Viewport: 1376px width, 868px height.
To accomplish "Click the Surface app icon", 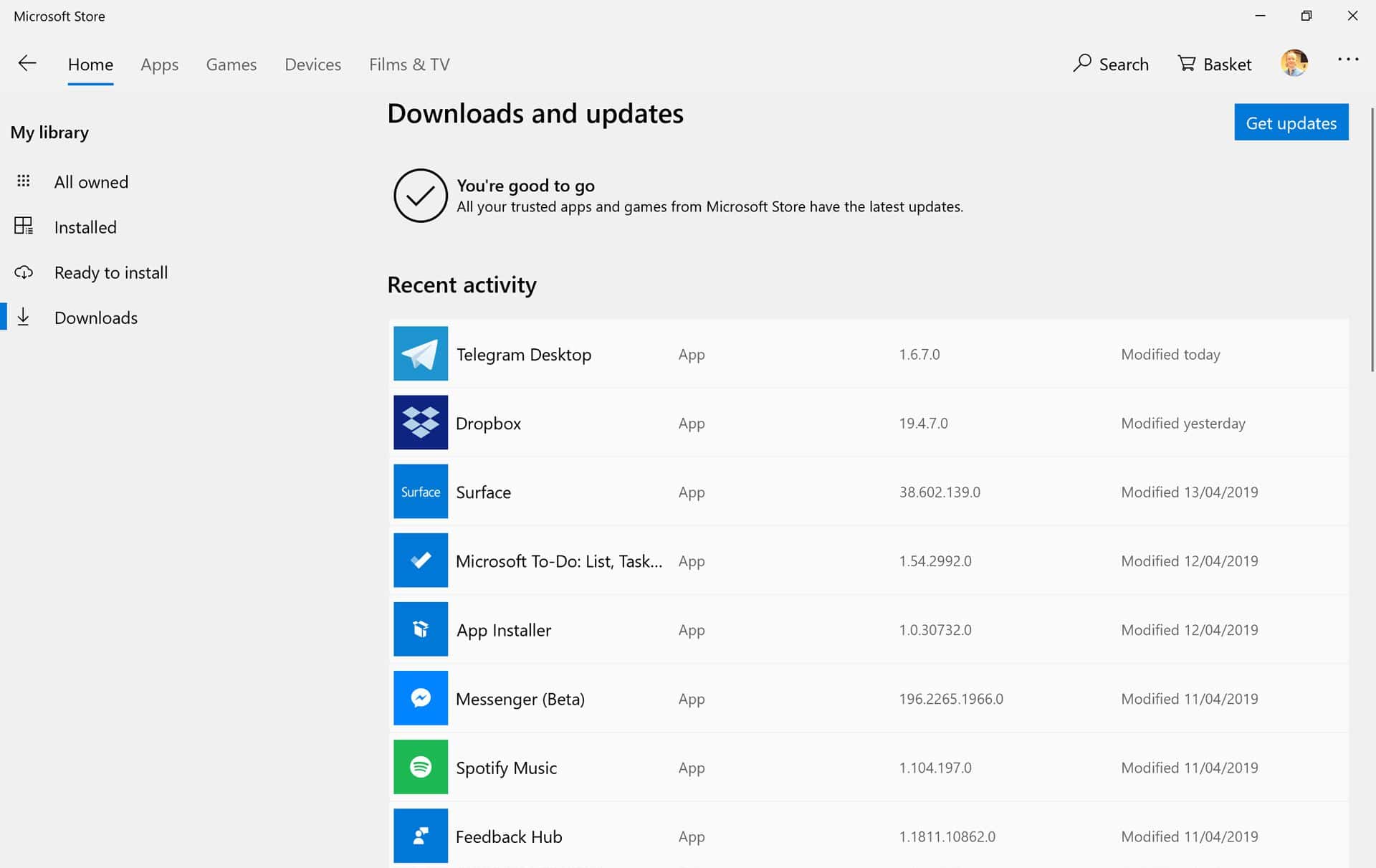I will tap(421, 491).
